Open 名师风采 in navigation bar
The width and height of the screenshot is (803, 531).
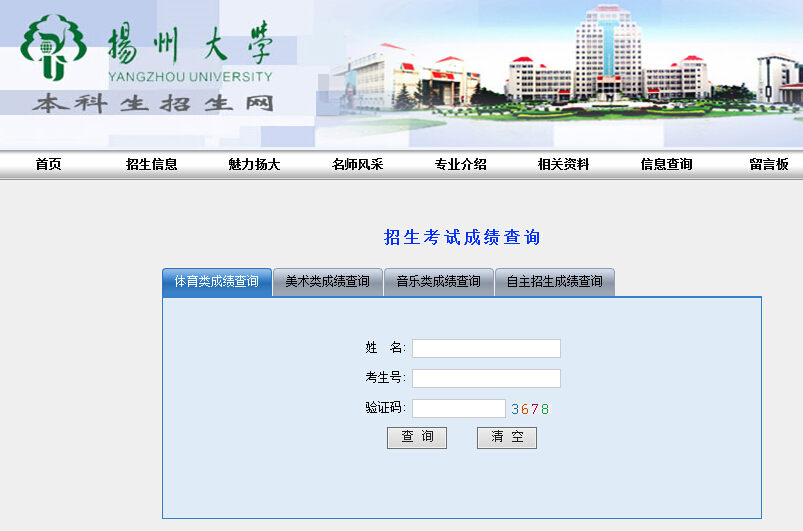click(x=357, y=164)
